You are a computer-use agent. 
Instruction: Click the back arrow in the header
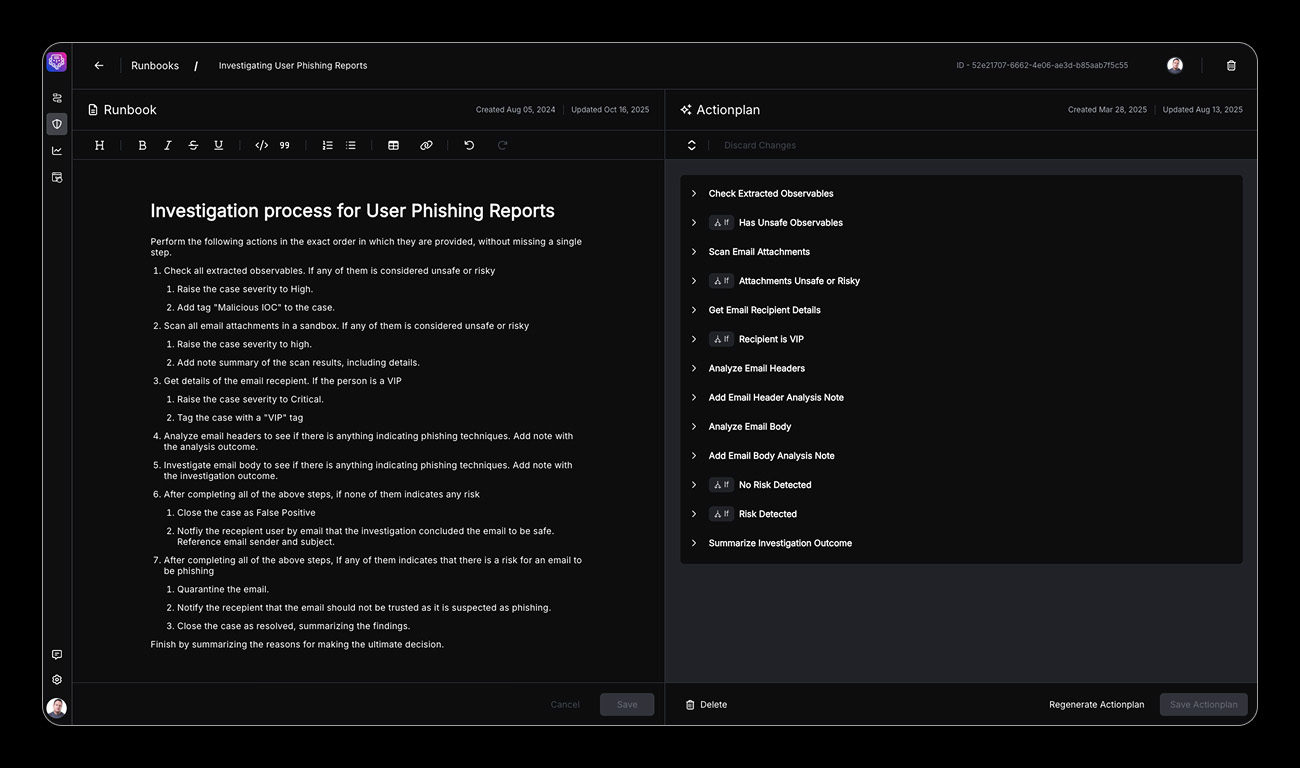pyautogui.click(x=99, y=66)
